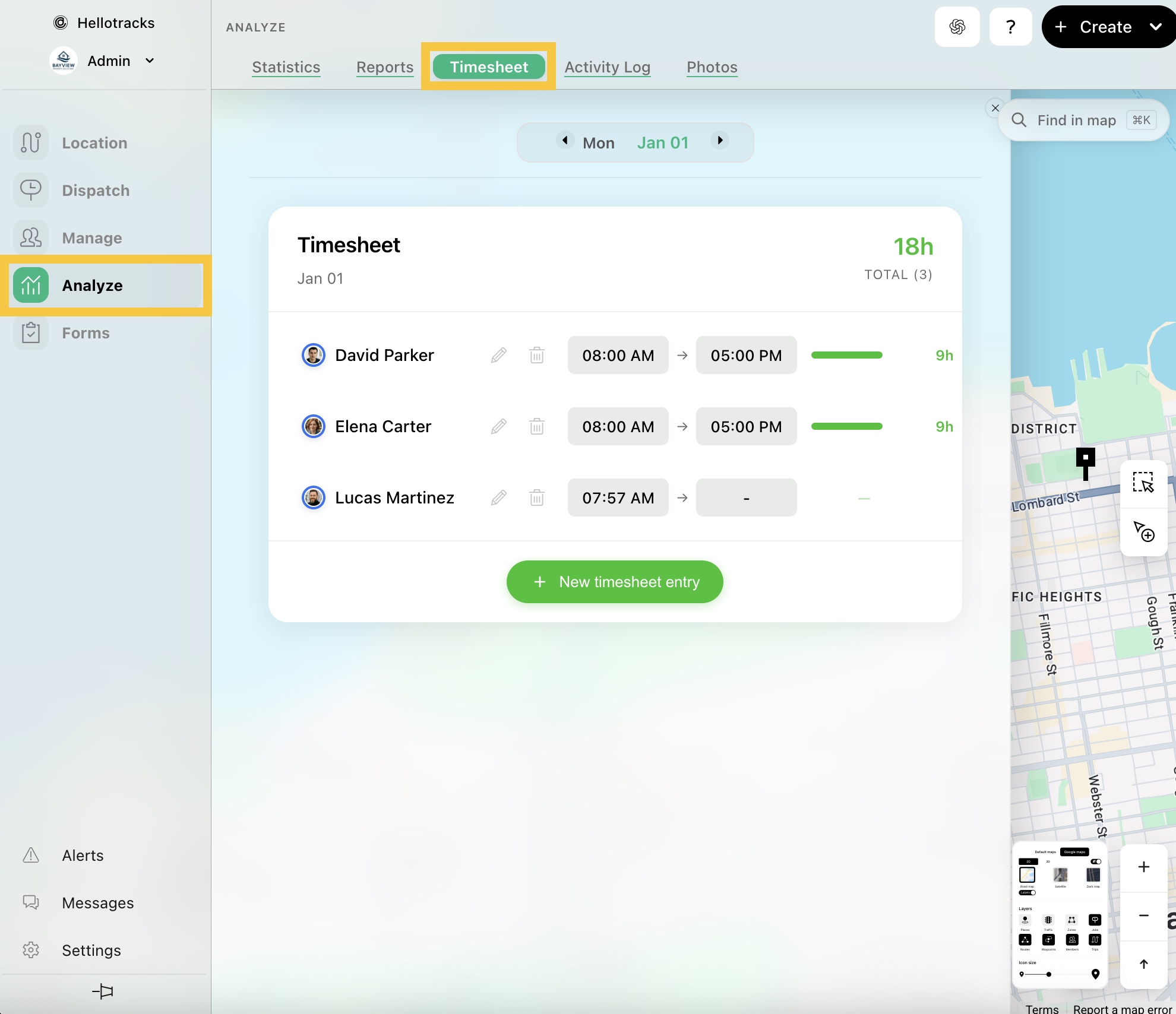Screen dimensions: 1176x1014
Task: Open the Statistics tab
Action: [x=286, y=67]
